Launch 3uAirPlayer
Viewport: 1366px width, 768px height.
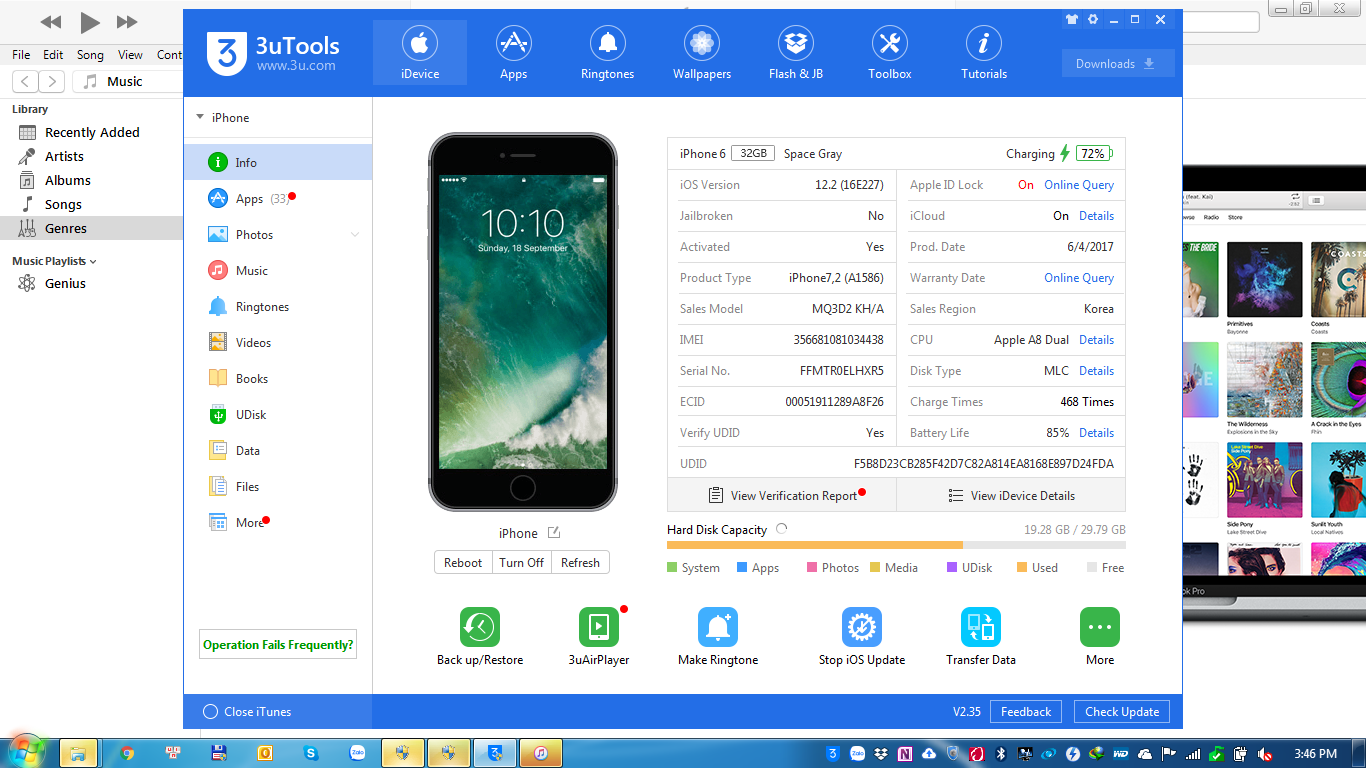click(x=598, y=627)
